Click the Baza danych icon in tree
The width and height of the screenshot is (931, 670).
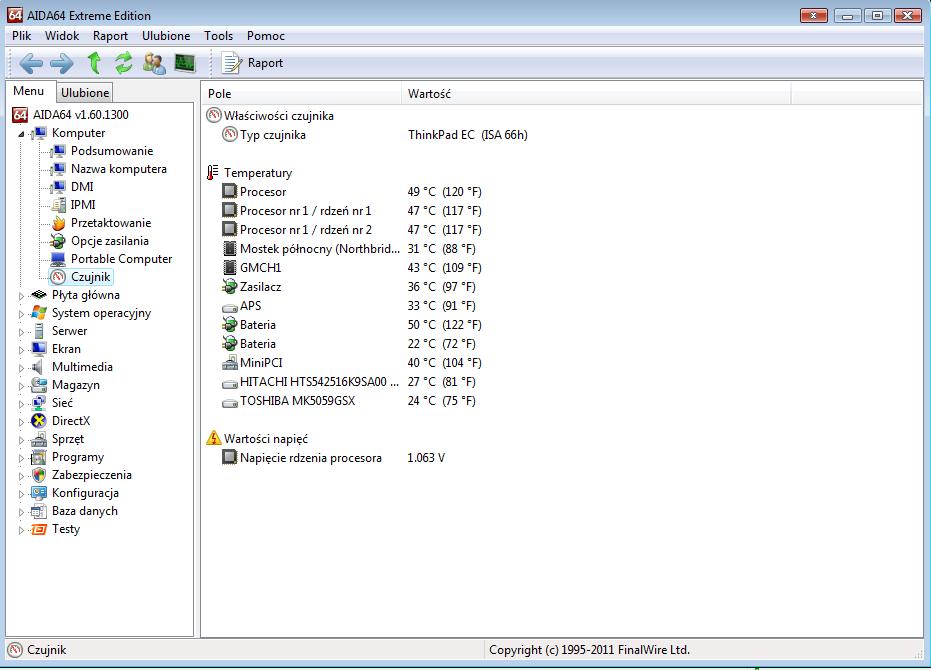[x=39, y=511]
